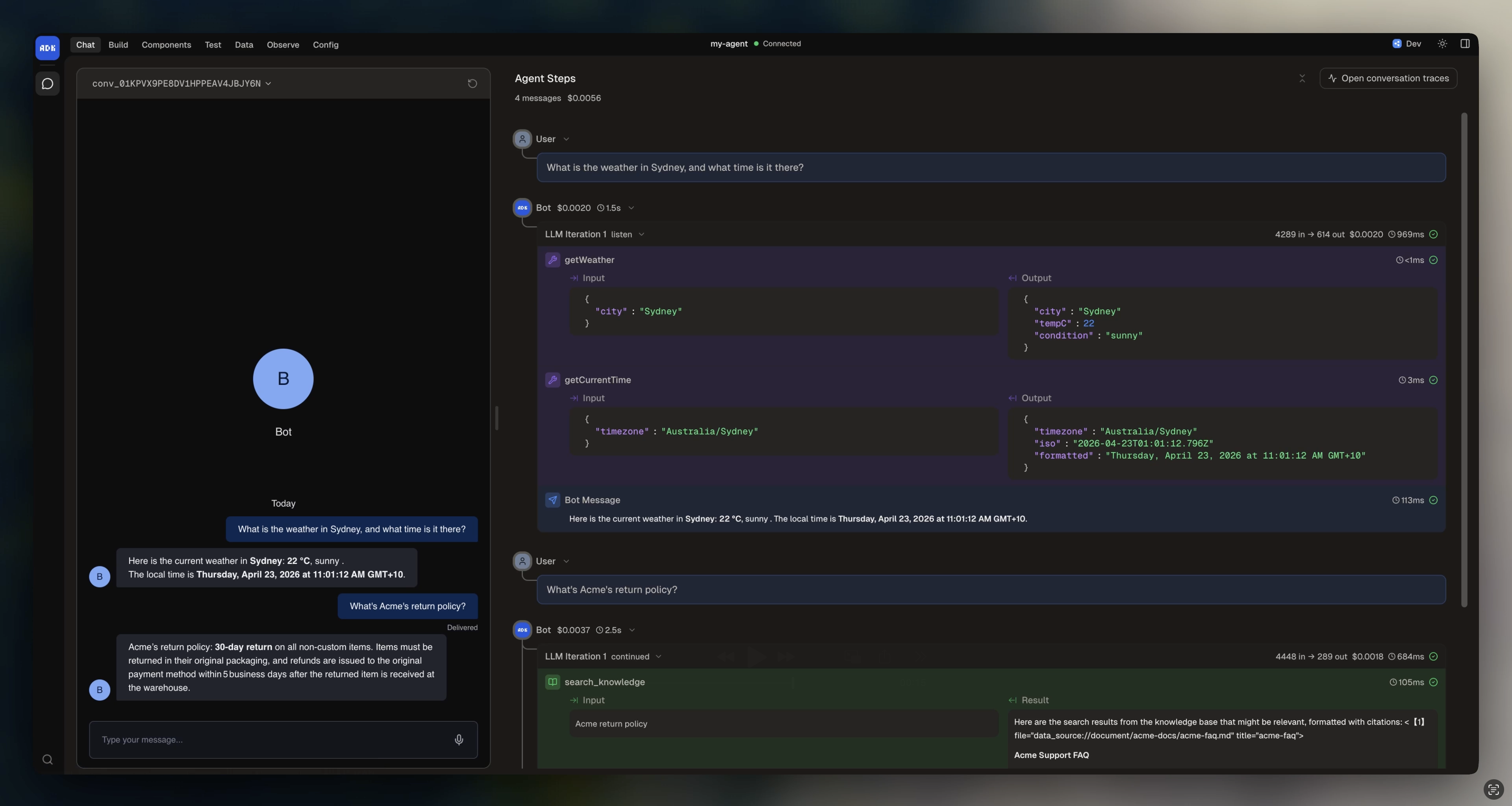Click the Acme return policy search input

point(784,724)
